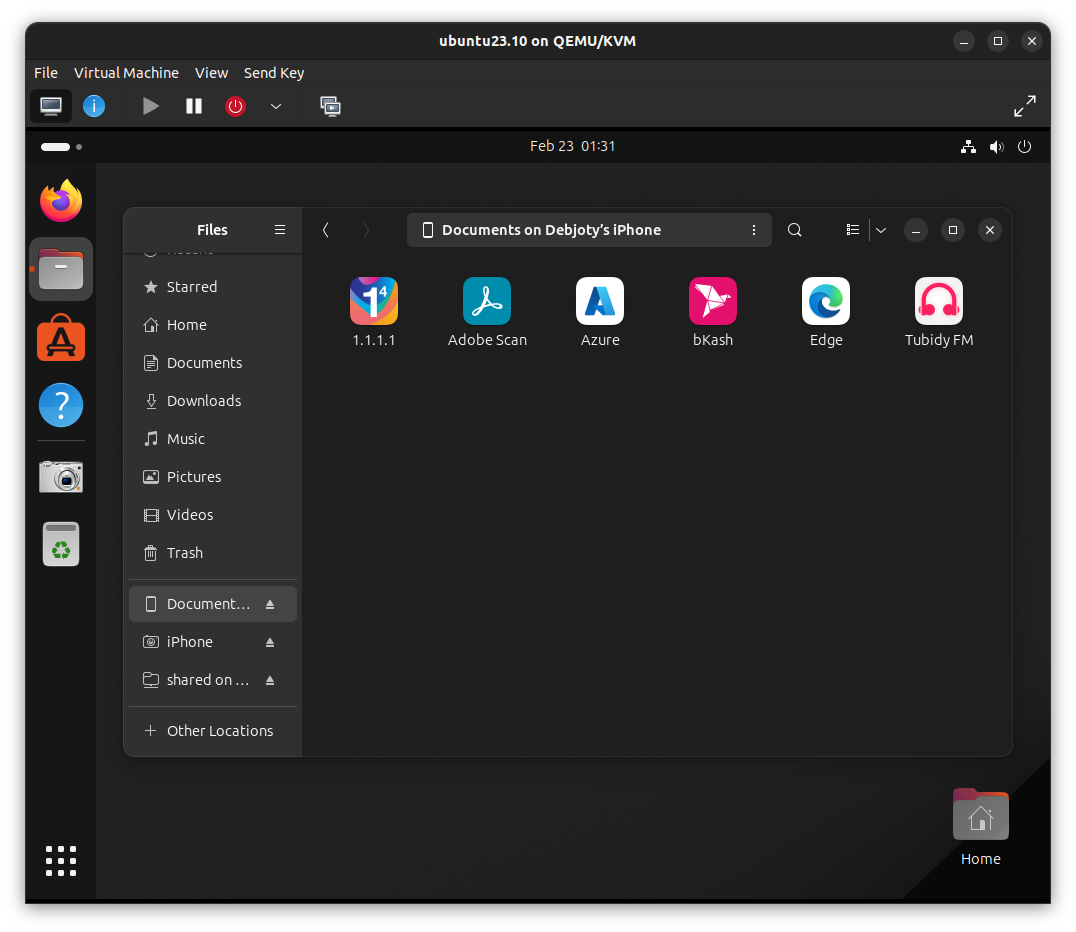Open the Files hamburger menu
This screenshot has height=932, width=1076.
click(x=280, y=230)
